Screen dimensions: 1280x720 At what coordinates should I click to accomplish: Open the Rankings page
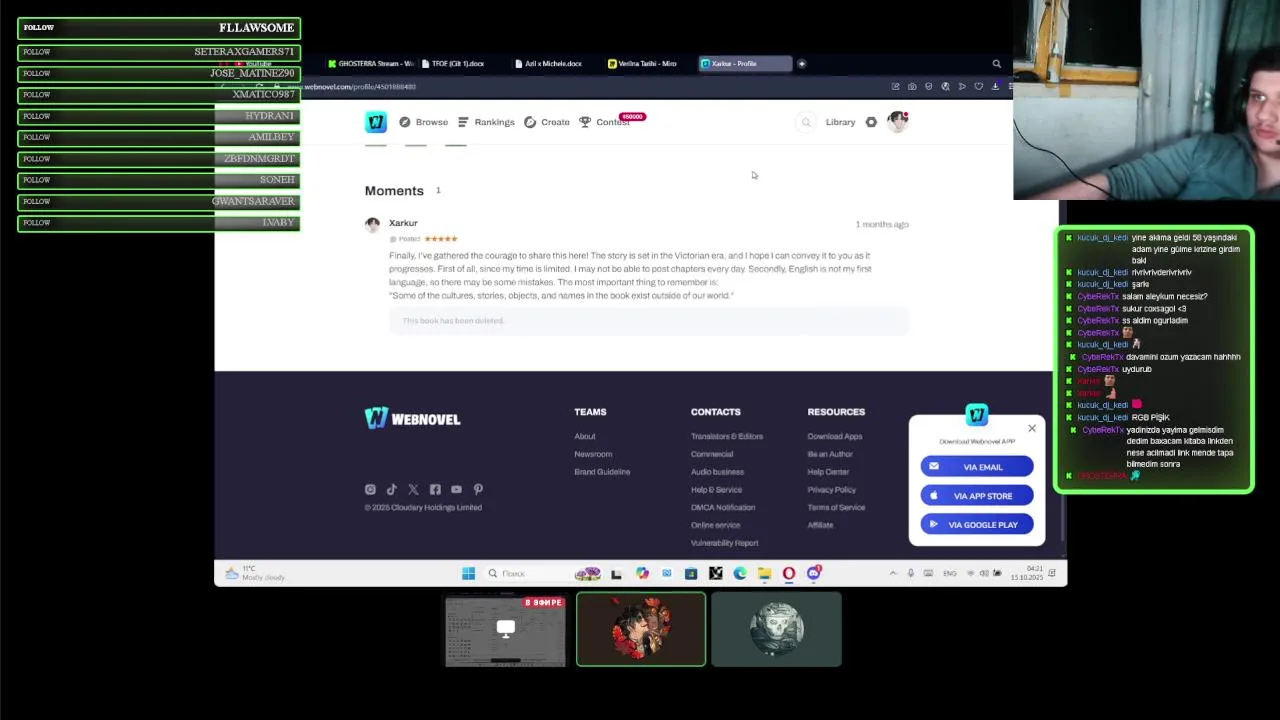[x=486, y=122]
